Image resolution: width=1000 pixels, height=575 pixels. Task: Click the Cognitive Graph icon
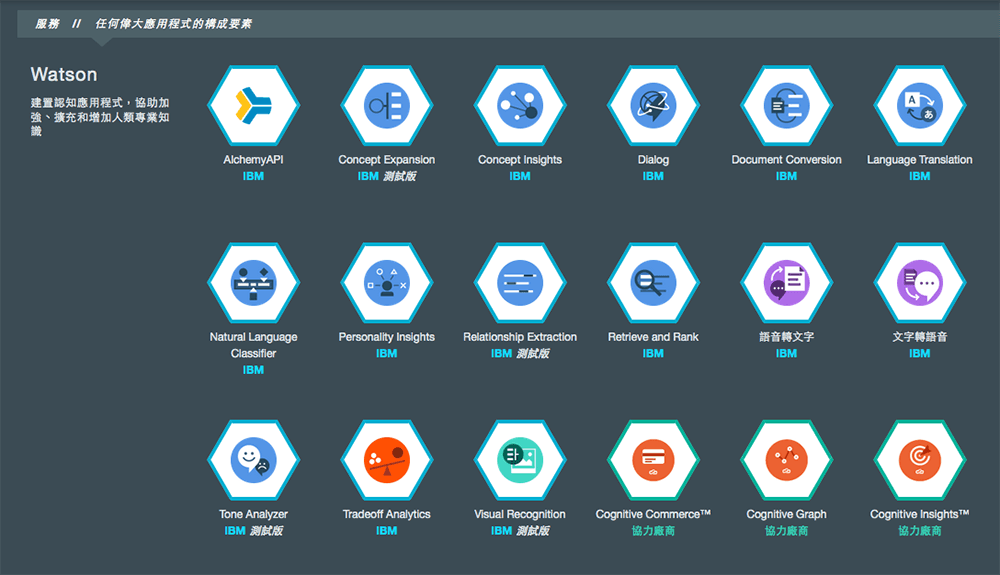coord(786,460)
